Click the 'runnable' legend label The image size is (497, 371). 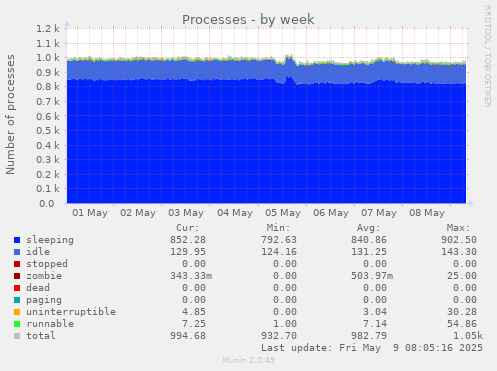pos(50,324)
